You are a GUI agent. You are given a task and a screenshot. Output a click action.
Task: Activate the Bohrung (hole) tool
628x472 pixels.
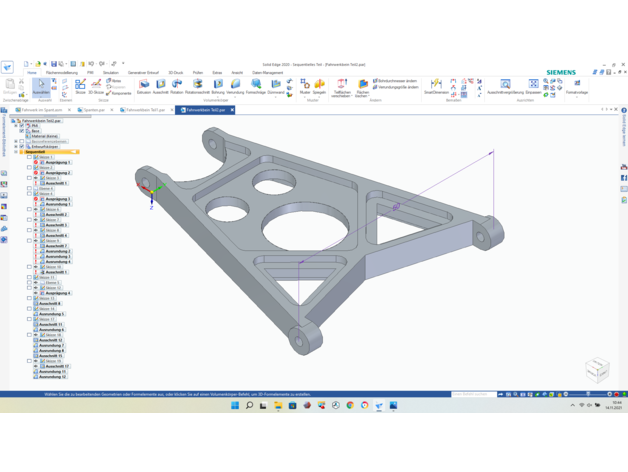(x=217, y=85)
